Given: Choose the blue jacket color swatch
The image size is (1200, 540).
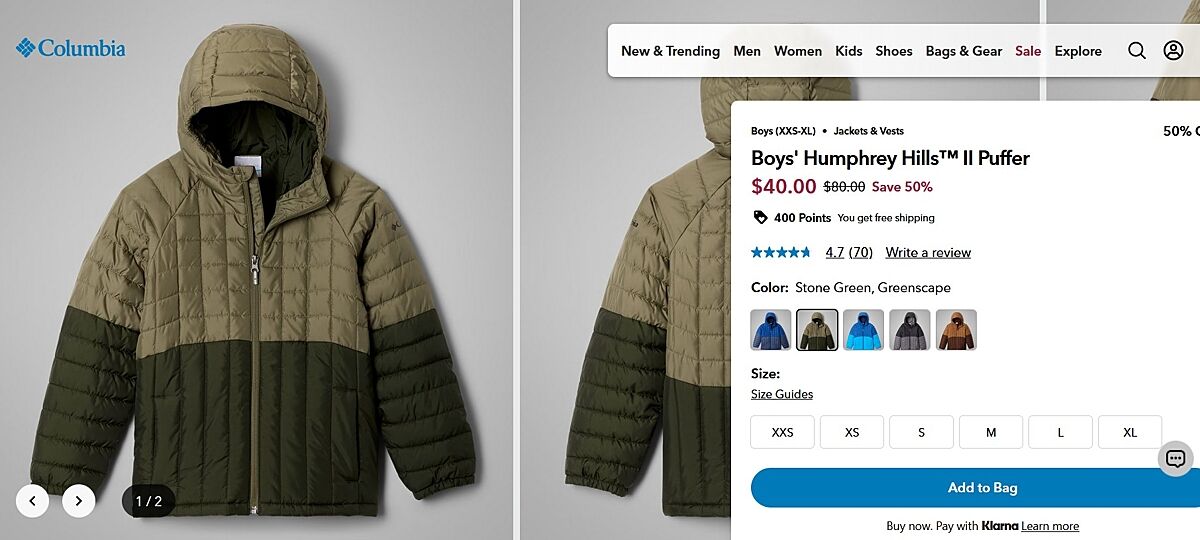Looking at the screenshot, I should coord(771,330).
